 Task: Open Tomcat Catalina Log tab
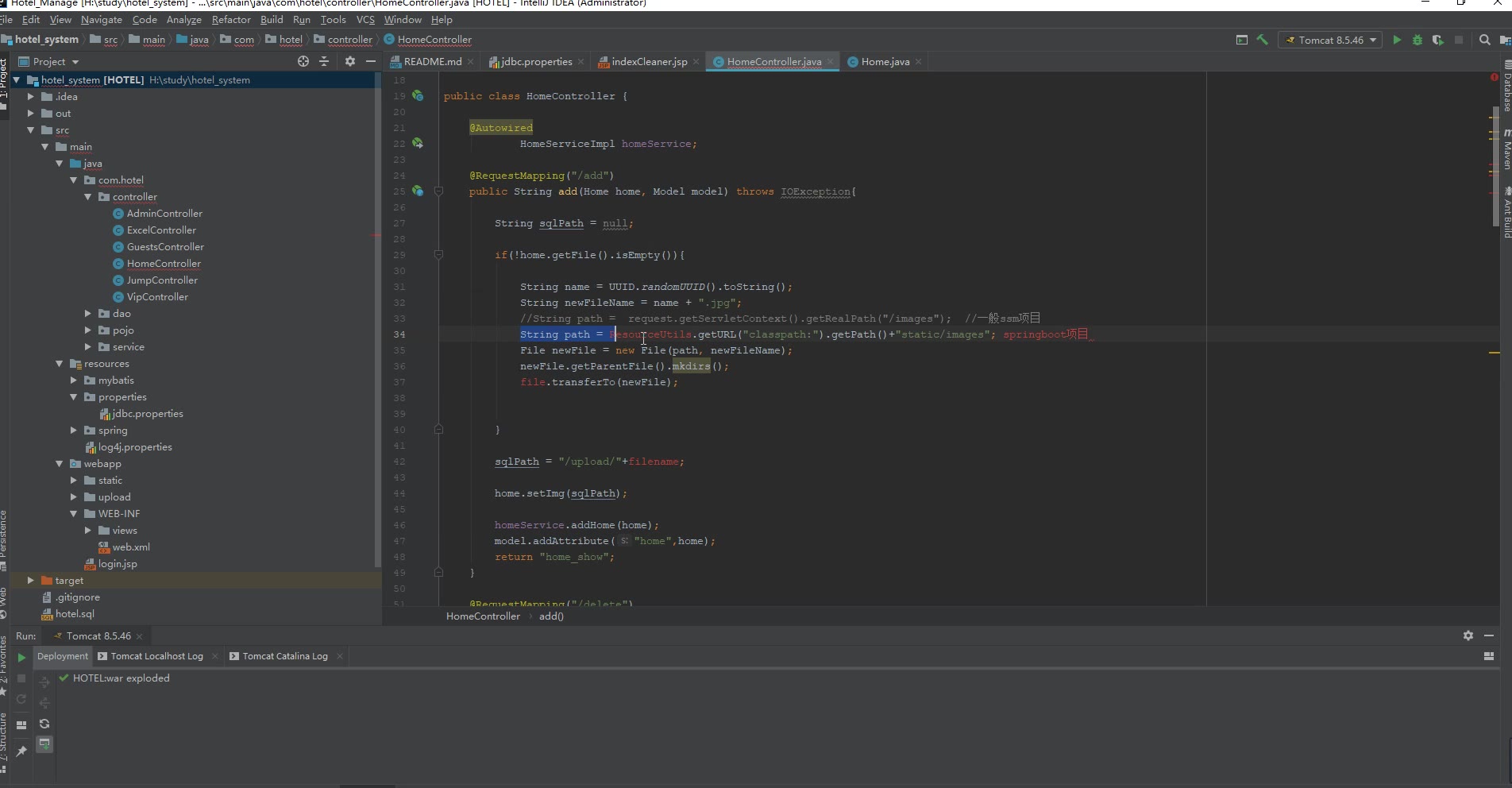[x=285, y=656]
